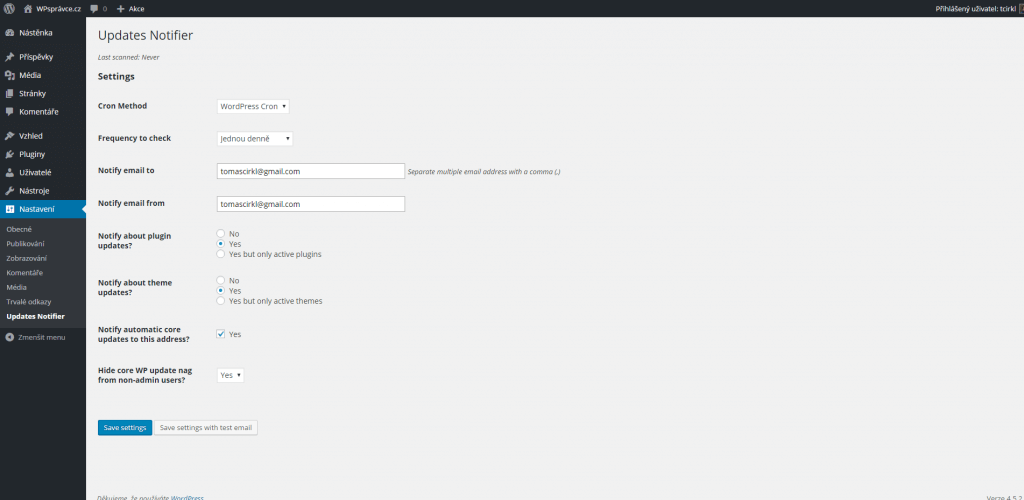
Task: Click the Notify email to field
Action: [x=311, y=171]
